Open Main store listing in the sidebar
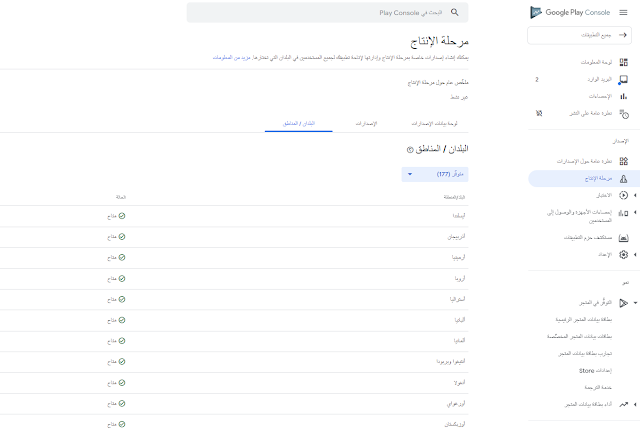The height and width of the screenshot is (428, 640). coord(583,319)
